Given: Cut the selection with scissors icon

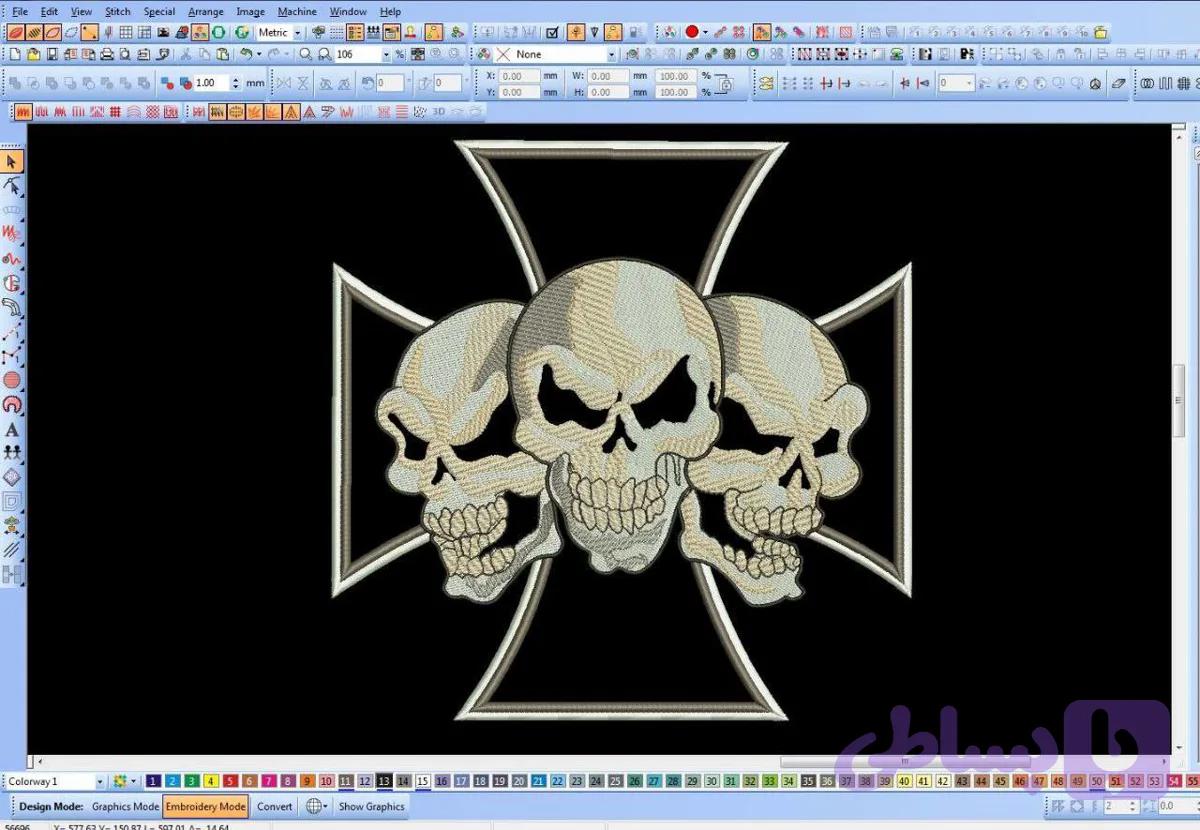Looking at the screenshot, I should click(187, 54).
